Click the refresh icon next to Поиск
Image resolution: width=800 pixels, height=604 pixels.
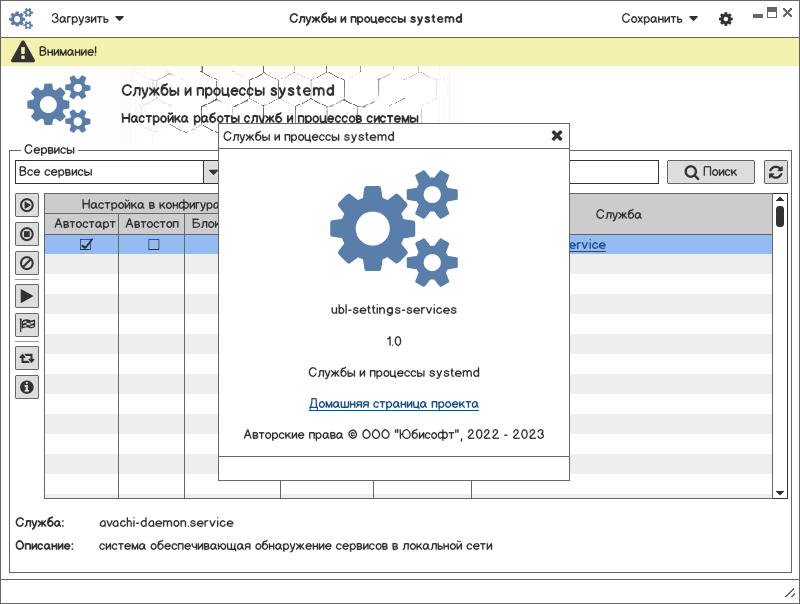775,172
